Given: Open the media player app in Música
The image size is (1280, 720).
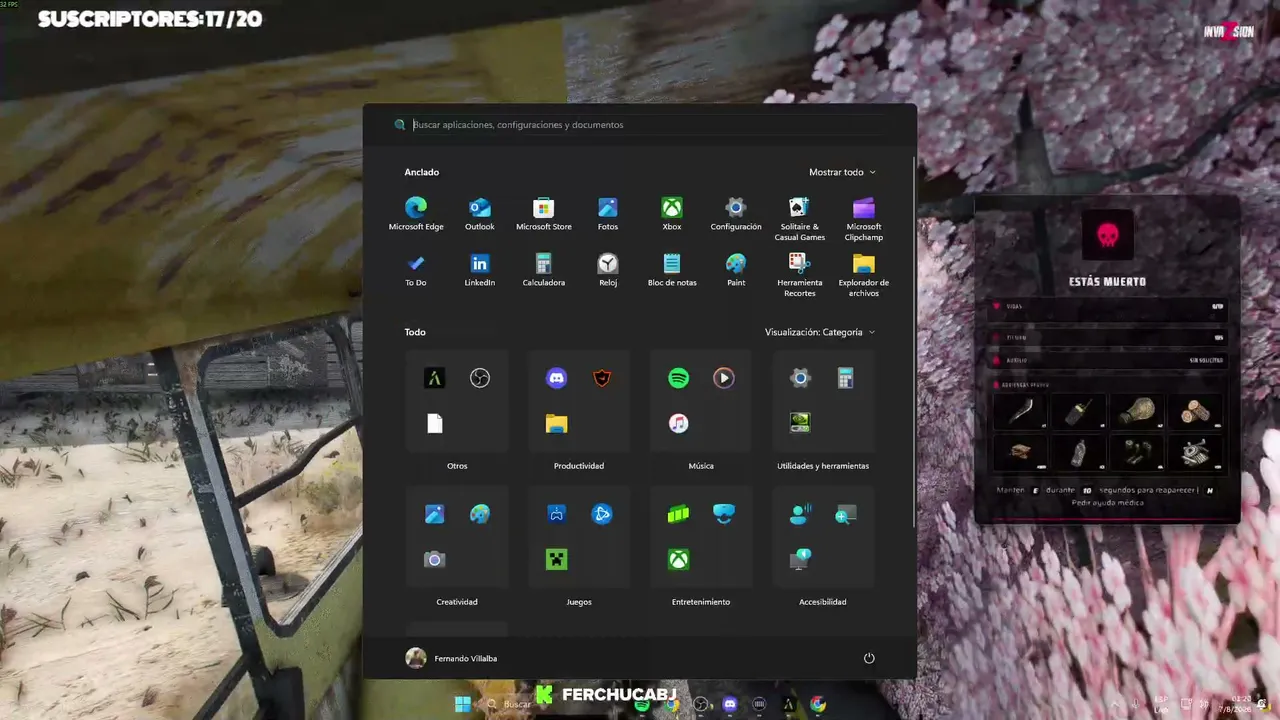Looking at the screenshot, I should (x=724, y=378).
